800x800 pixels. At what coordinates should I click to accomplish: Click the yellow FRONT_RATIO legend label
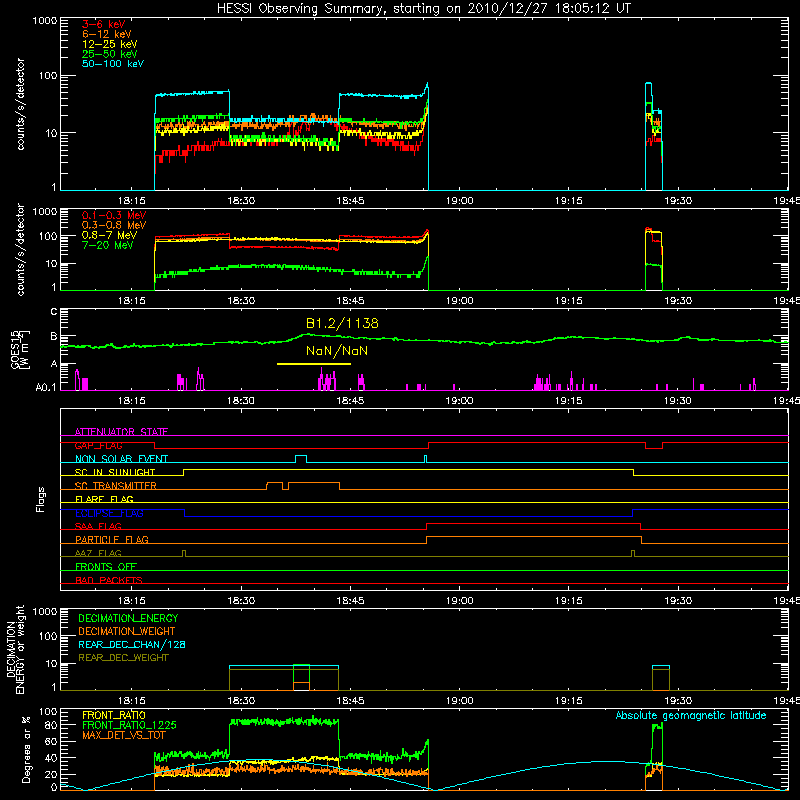click(113, 715)
